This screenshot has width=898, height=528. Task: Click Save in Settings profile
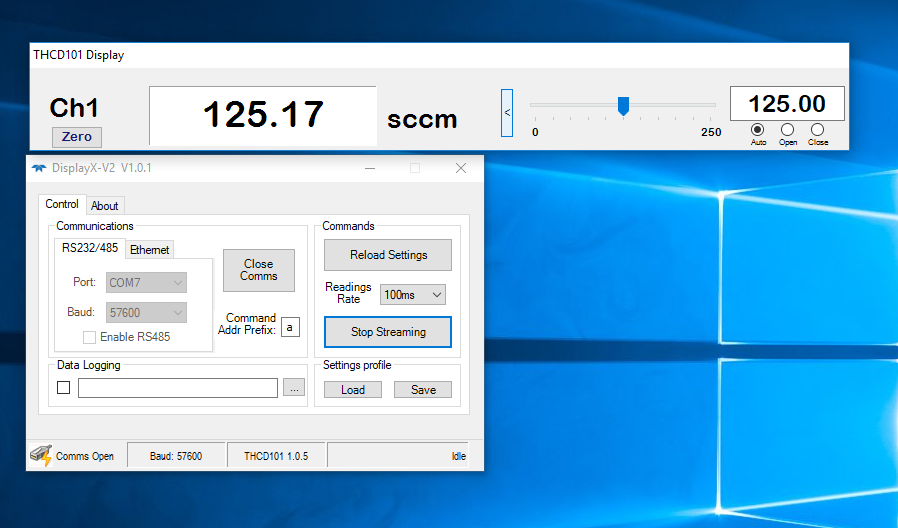tap(423, 390)
